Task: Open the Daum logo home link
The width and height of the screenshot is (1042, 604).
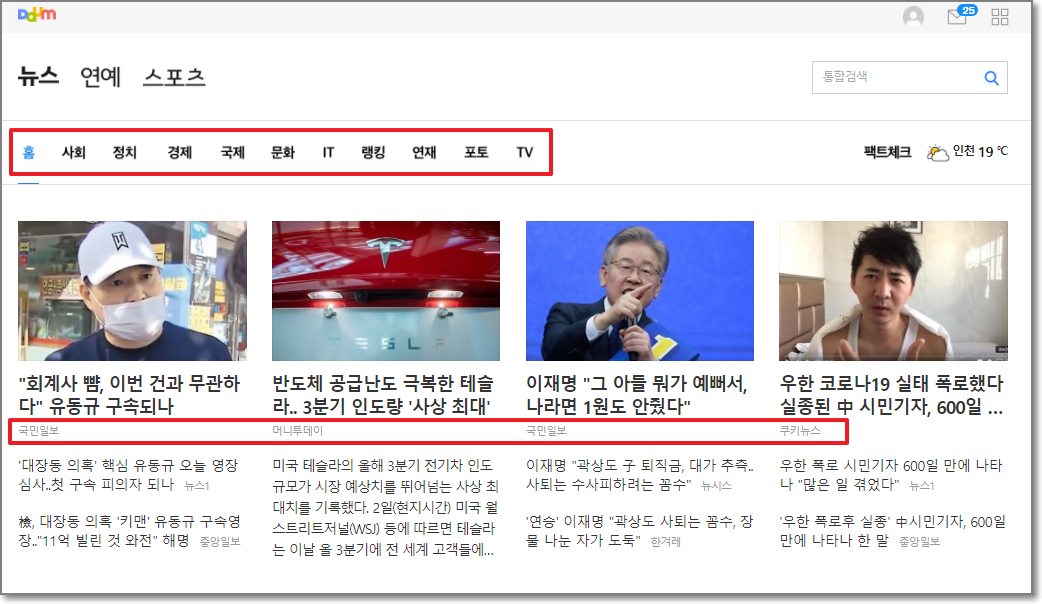Action: [37, 14]
